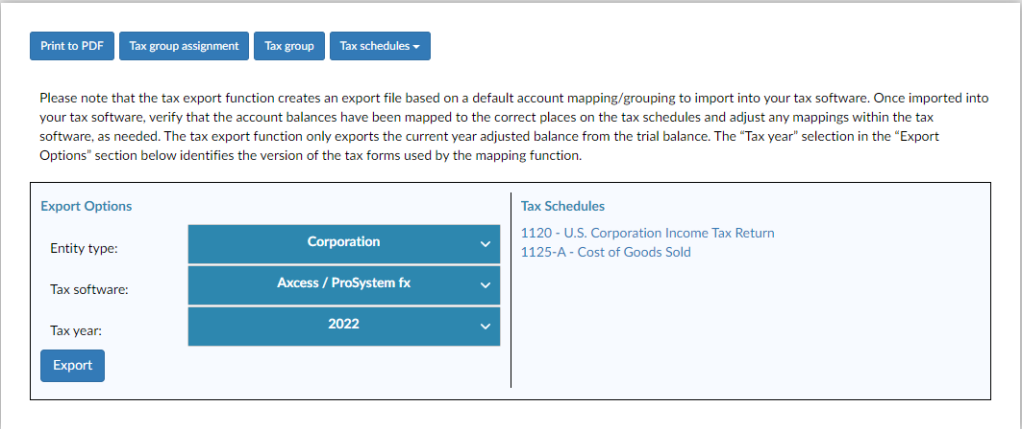The height and width of the screenshot is (429, 1022).
Task: Click the Tax software label
Action: (90, 289)
